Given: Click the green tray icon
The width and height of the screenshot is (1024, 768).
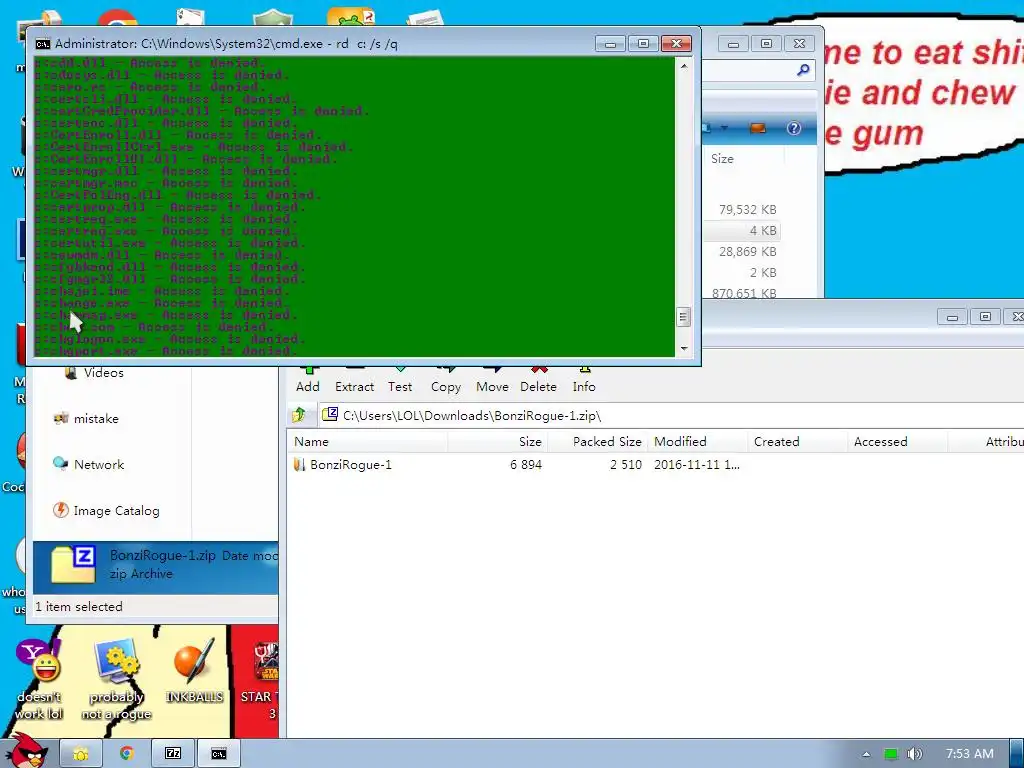Looking at the screenshot, I should [x=890, y=754].
